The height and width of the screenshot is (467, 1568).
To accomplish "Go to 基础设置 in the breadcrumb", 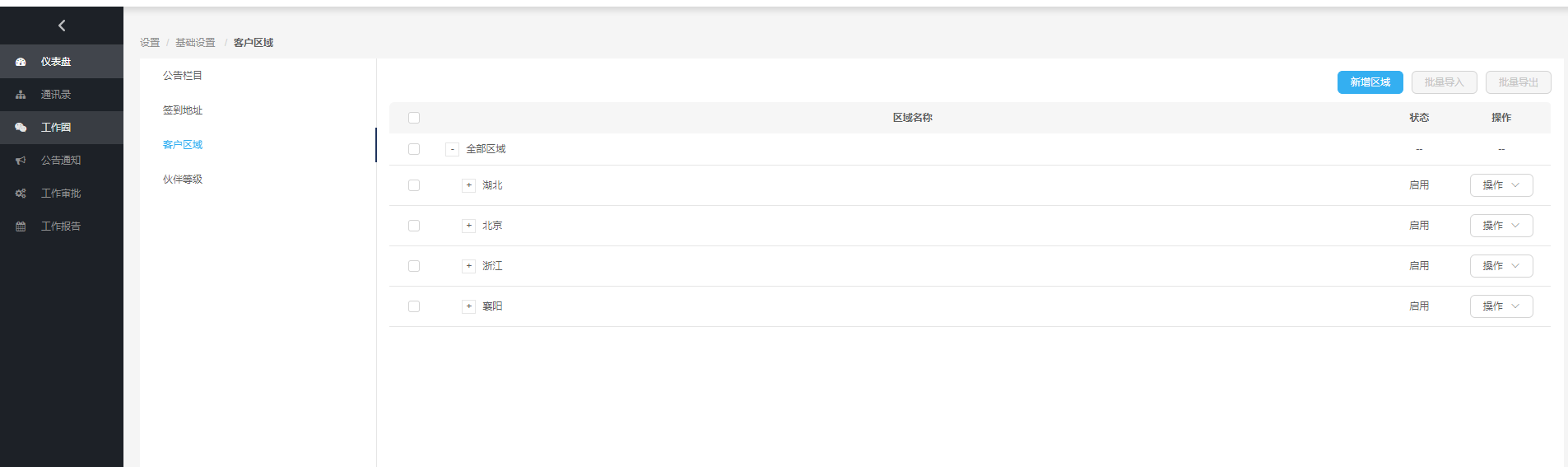I will [195, 43].
